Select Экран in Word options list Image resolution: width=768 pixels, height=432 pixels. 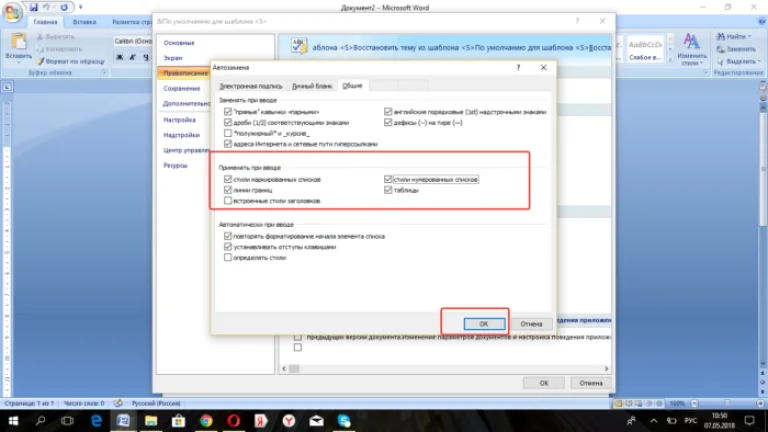pos(173,58)
